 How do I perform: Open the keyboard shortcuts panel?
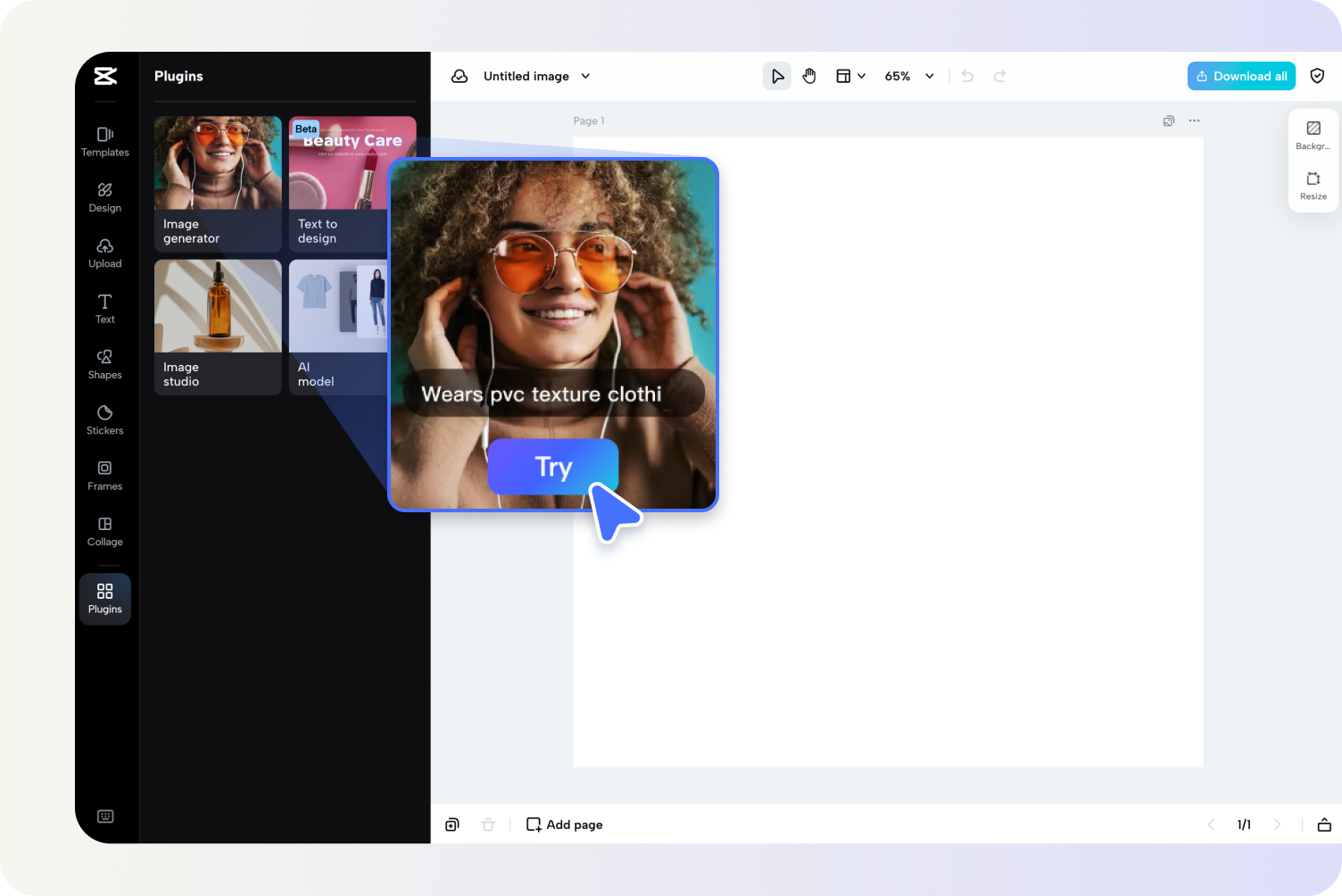(x=106, y=816)
